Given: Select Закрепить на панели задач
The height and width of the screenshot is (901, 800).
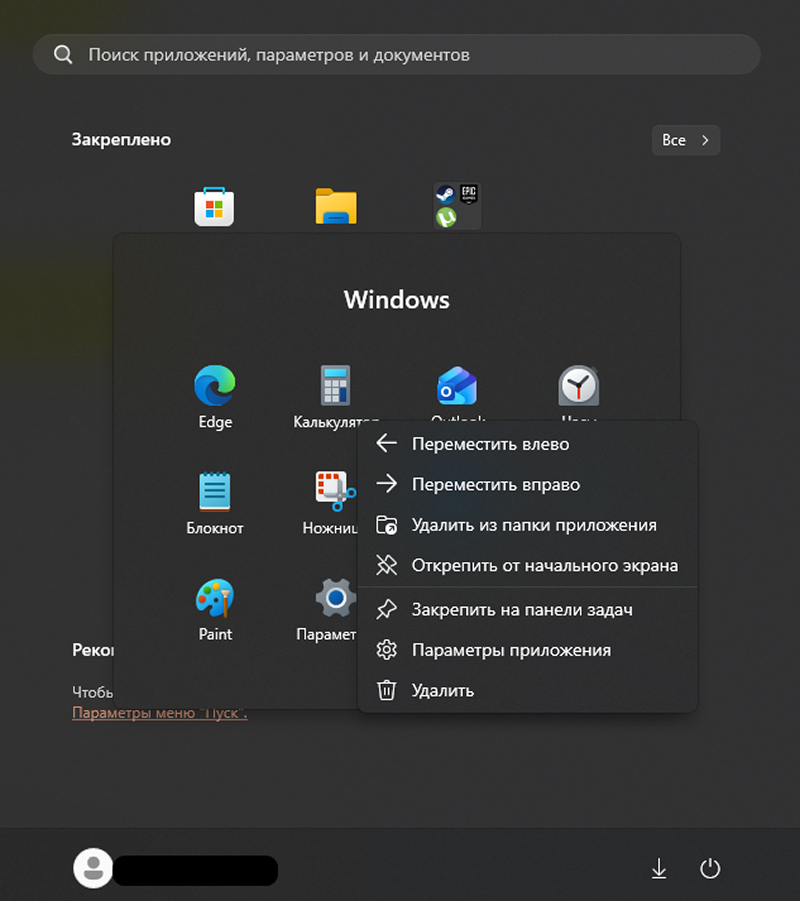Looking at the screenshot, I should (521, 609).
